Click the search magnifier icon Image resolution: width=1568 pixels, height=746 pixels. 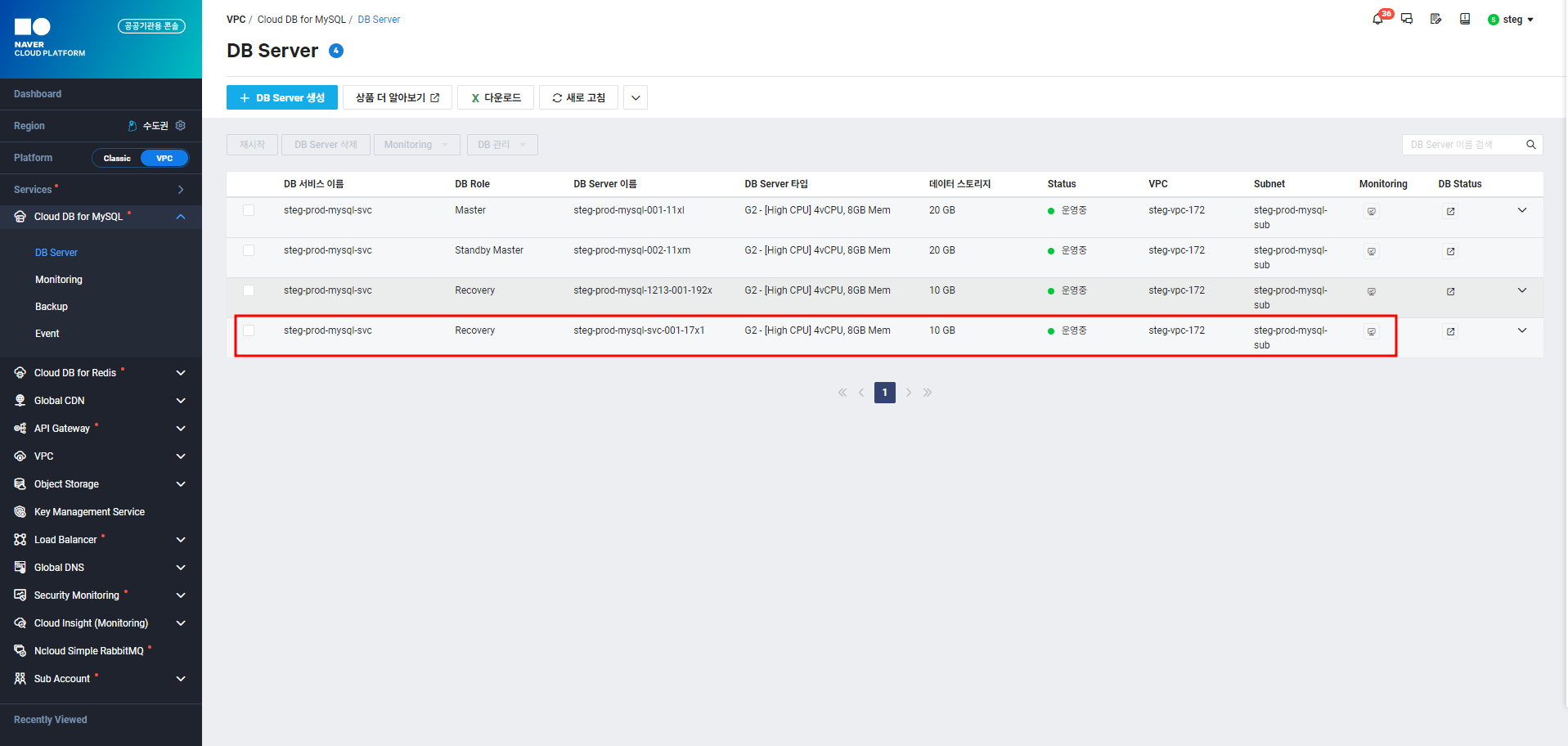click(x=1530, y=145)
